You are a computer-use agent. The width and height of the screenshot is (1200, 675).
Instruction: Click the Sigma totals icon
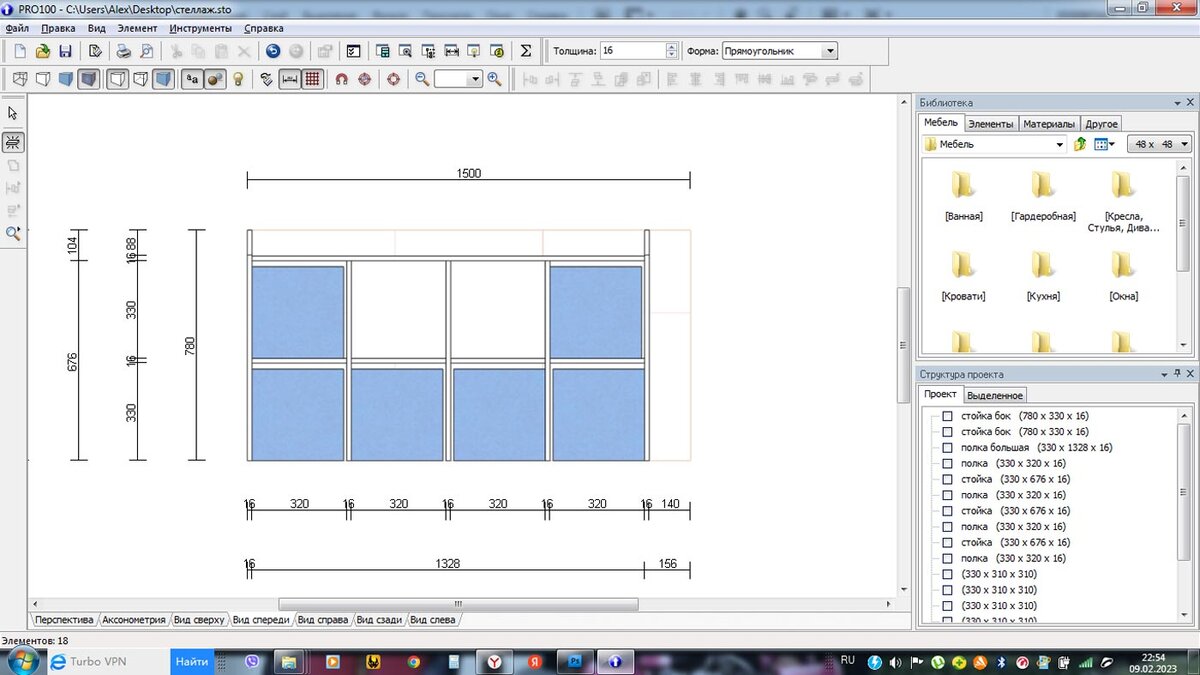coord(526,51)
